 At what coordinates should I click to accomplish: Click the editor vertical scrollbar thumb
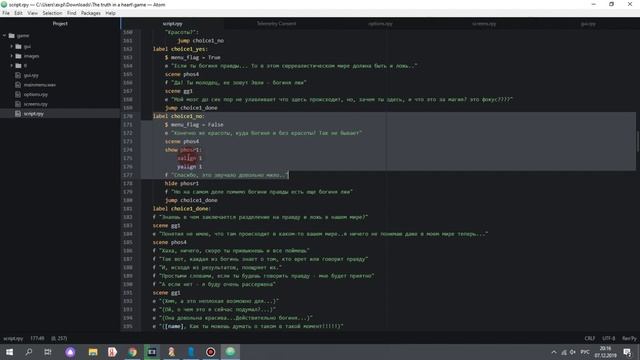coord(637,141)
